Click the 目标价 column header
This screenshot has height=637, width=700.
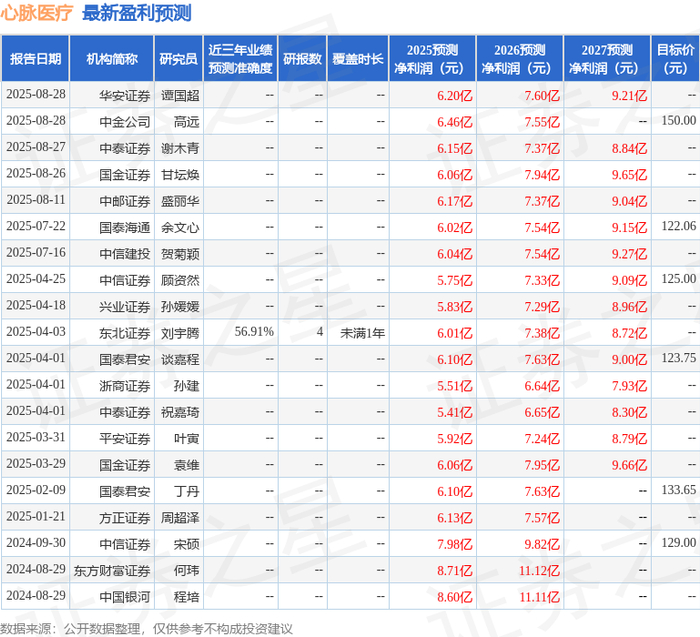[x=675, y=59]
